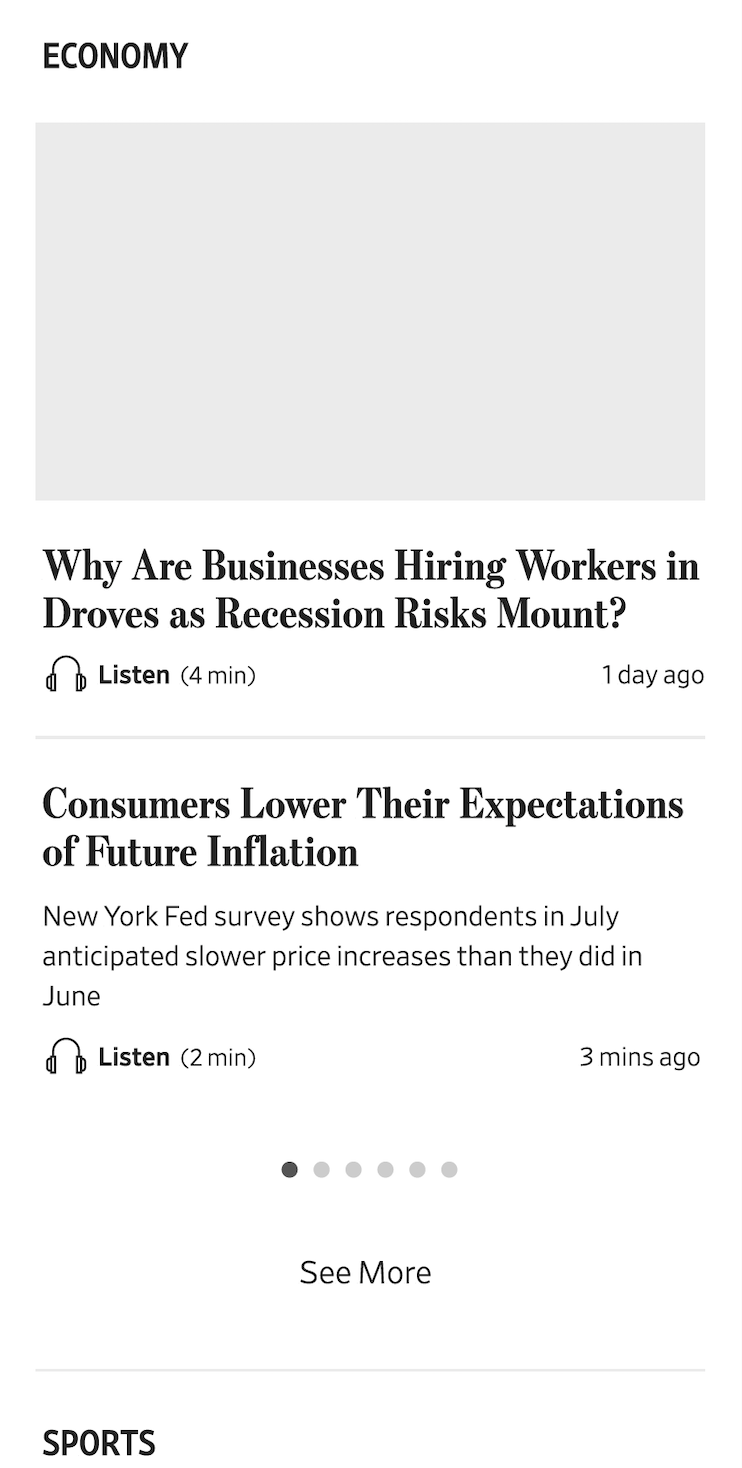
Task: Click the 'Listen' label for 2 min article
Action: point(134,1057)
